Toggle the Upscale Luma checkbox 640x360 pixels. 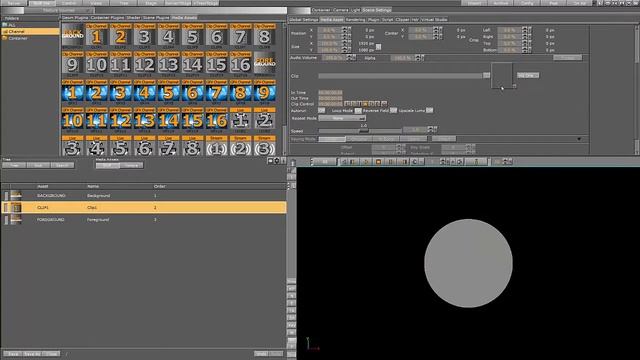click(x=429, y=111)
